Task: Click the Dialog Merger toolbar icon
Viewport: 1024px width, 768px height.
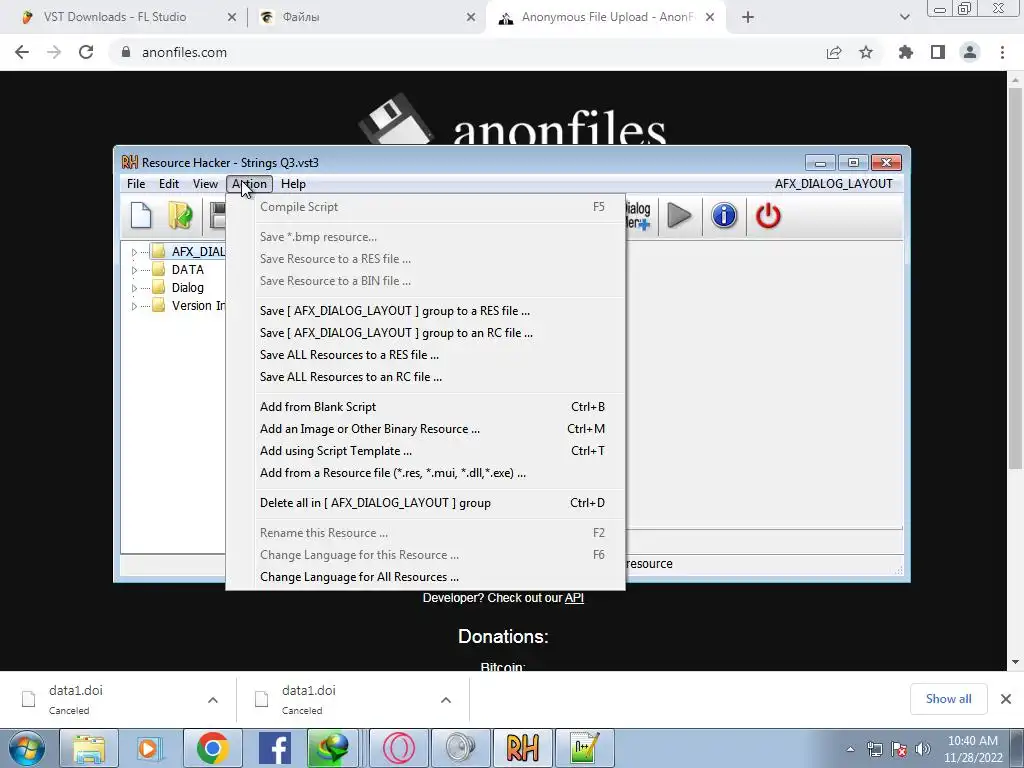Action: tap(638, 216)
